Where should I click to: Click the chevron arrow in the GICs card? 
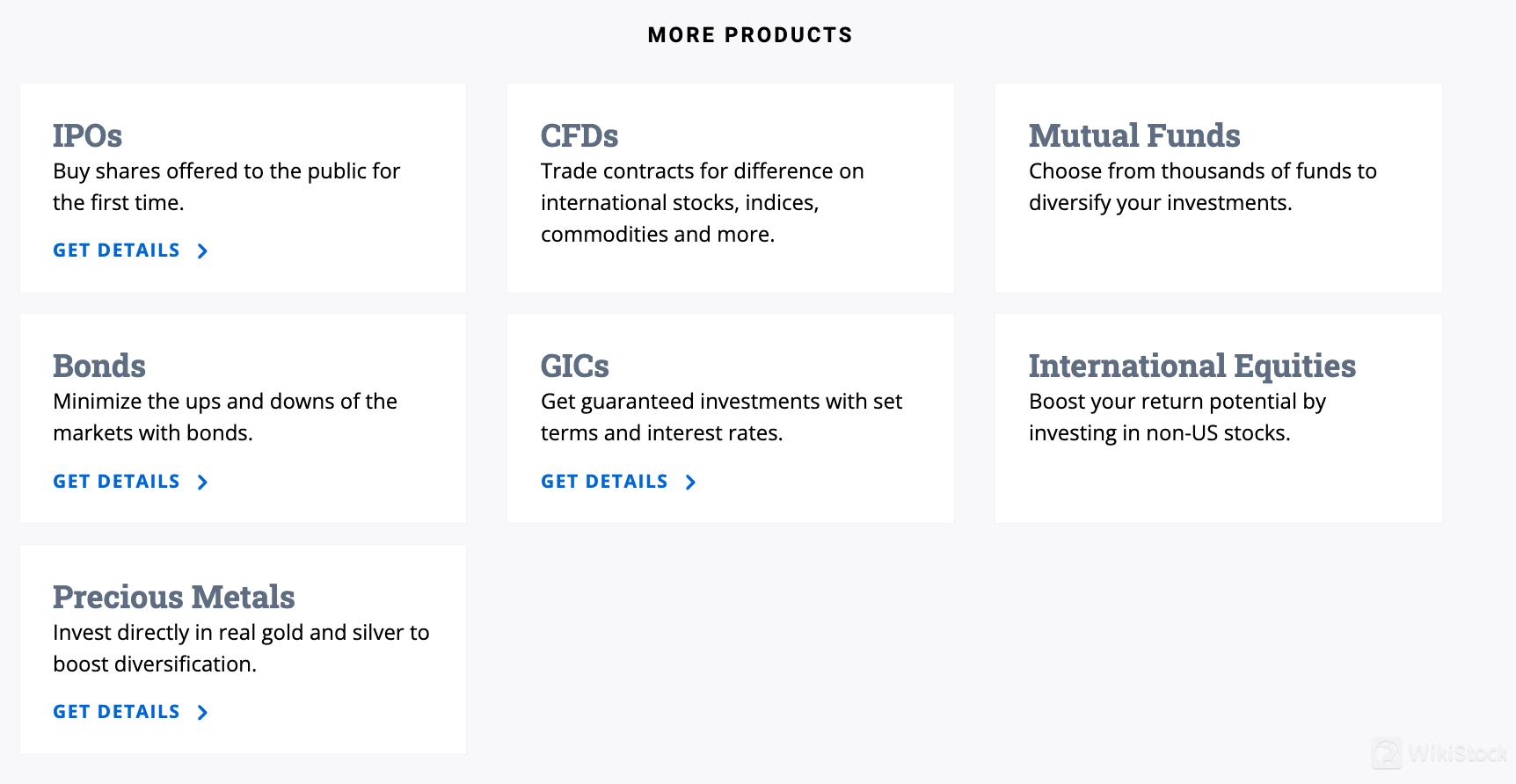690,483
